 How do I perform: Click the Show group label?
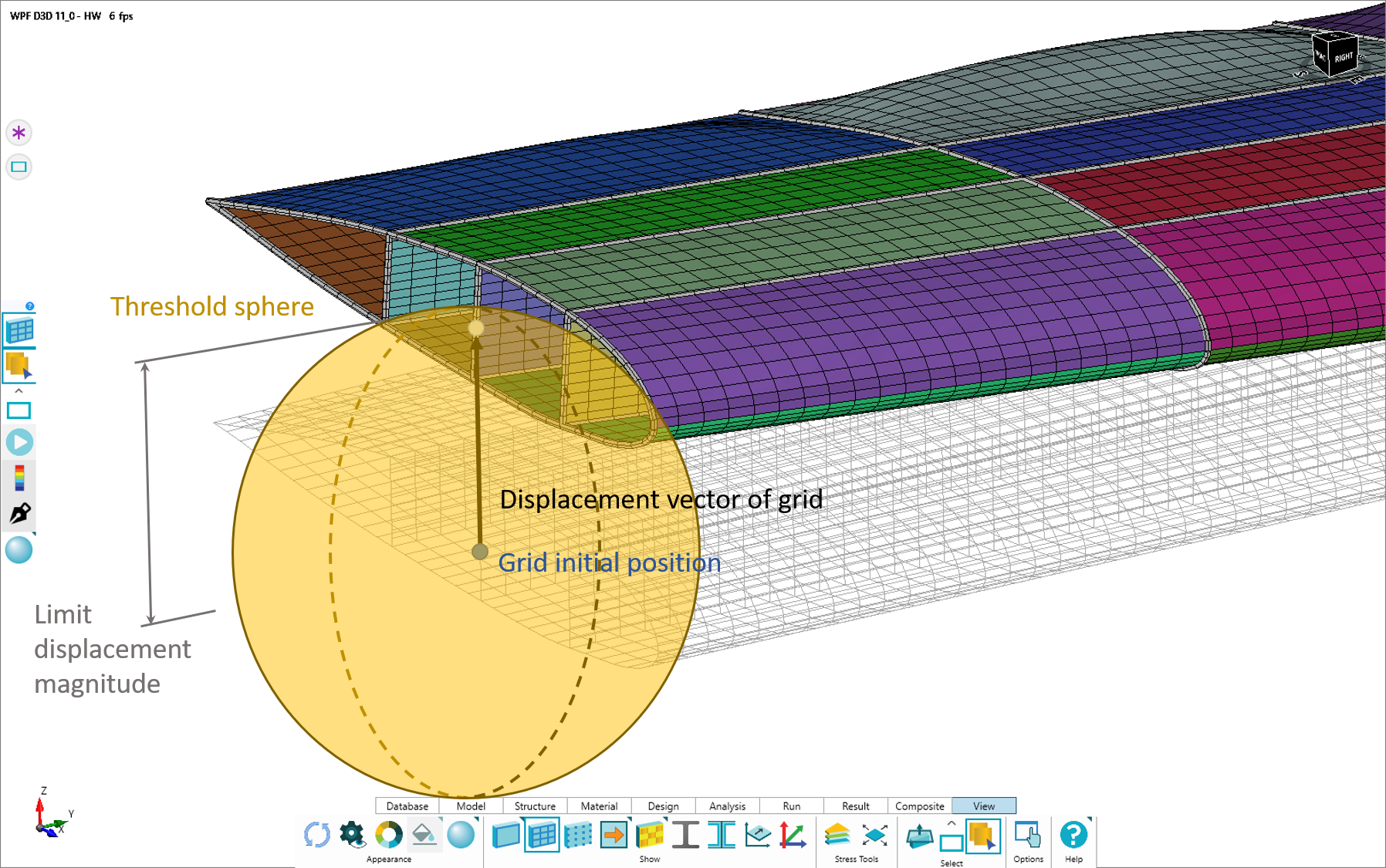click(x=650, y=859)
